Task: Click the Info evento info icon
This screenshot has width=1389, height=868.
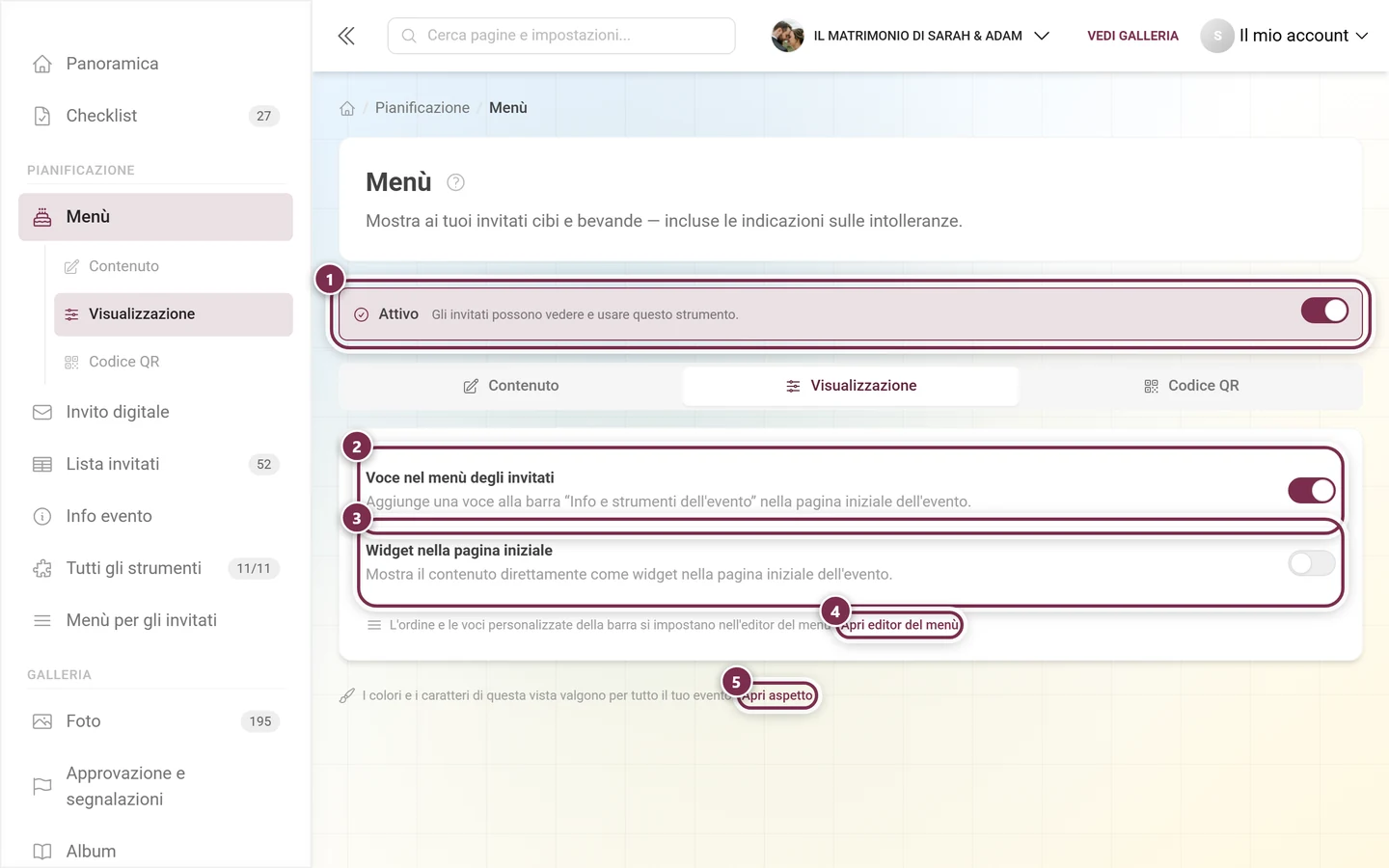Action: pos(42,516)
